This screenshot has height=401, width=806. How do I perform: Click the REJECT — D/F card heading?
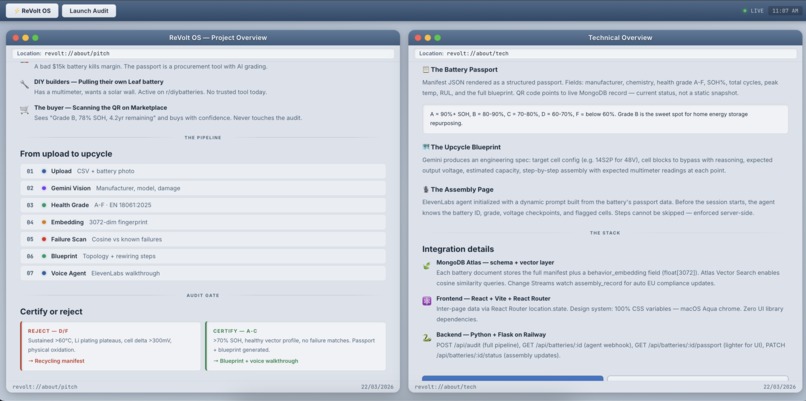click(x=48, y=331)
